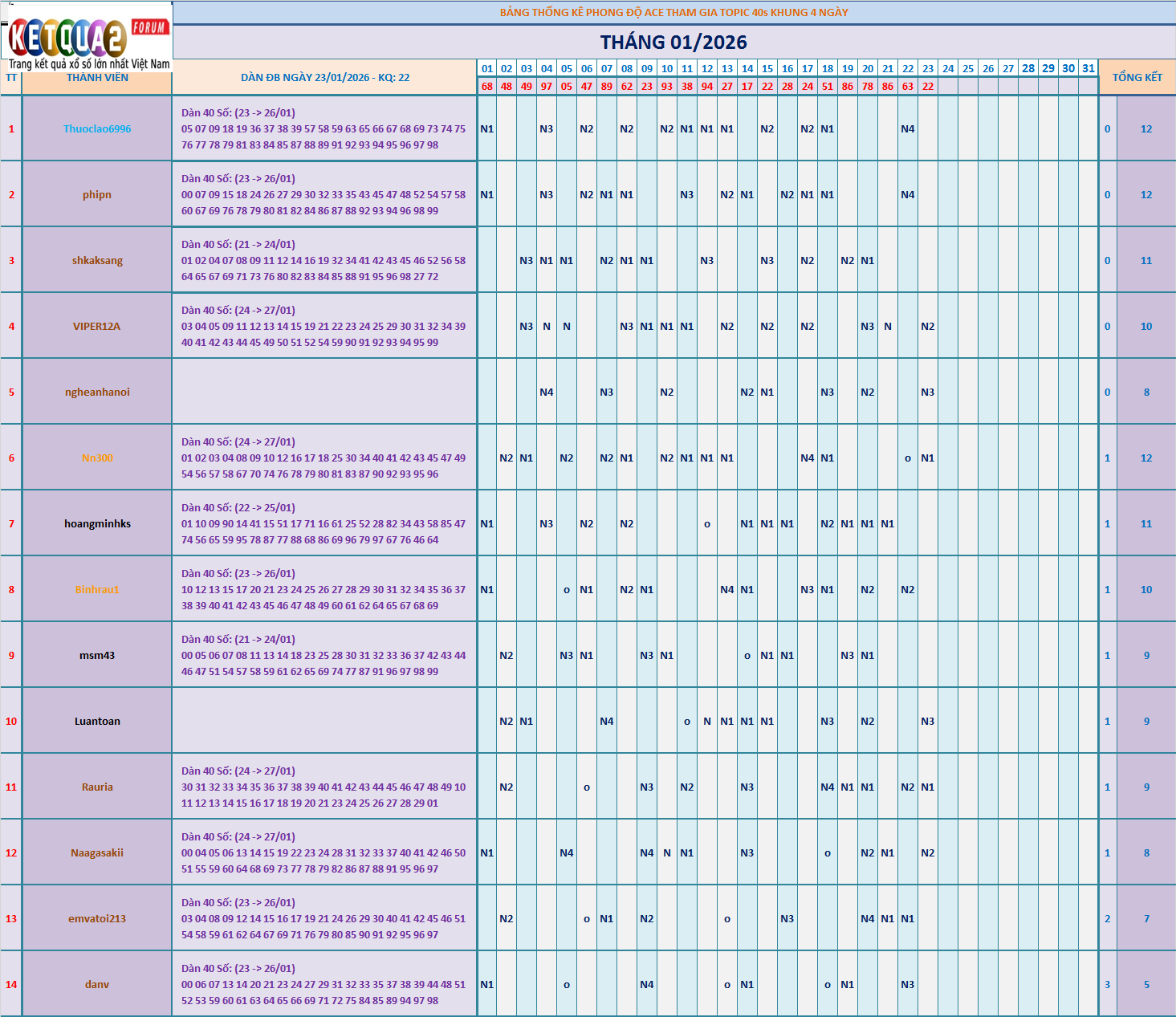Click the emvatoi213 member name

(97, 919)
